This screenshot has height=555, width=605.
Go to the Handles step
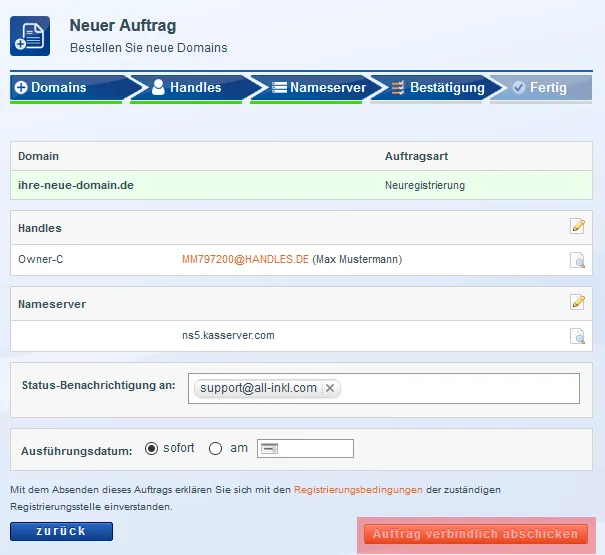point(189,88)
